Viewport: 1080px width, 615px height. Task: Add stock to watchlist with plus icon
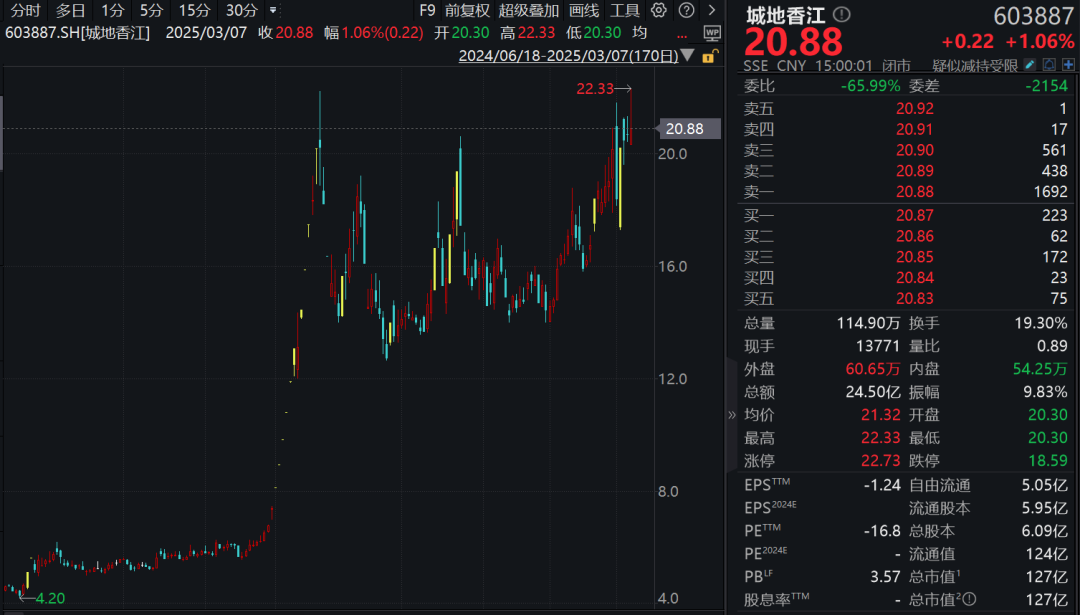(1068, 65)
